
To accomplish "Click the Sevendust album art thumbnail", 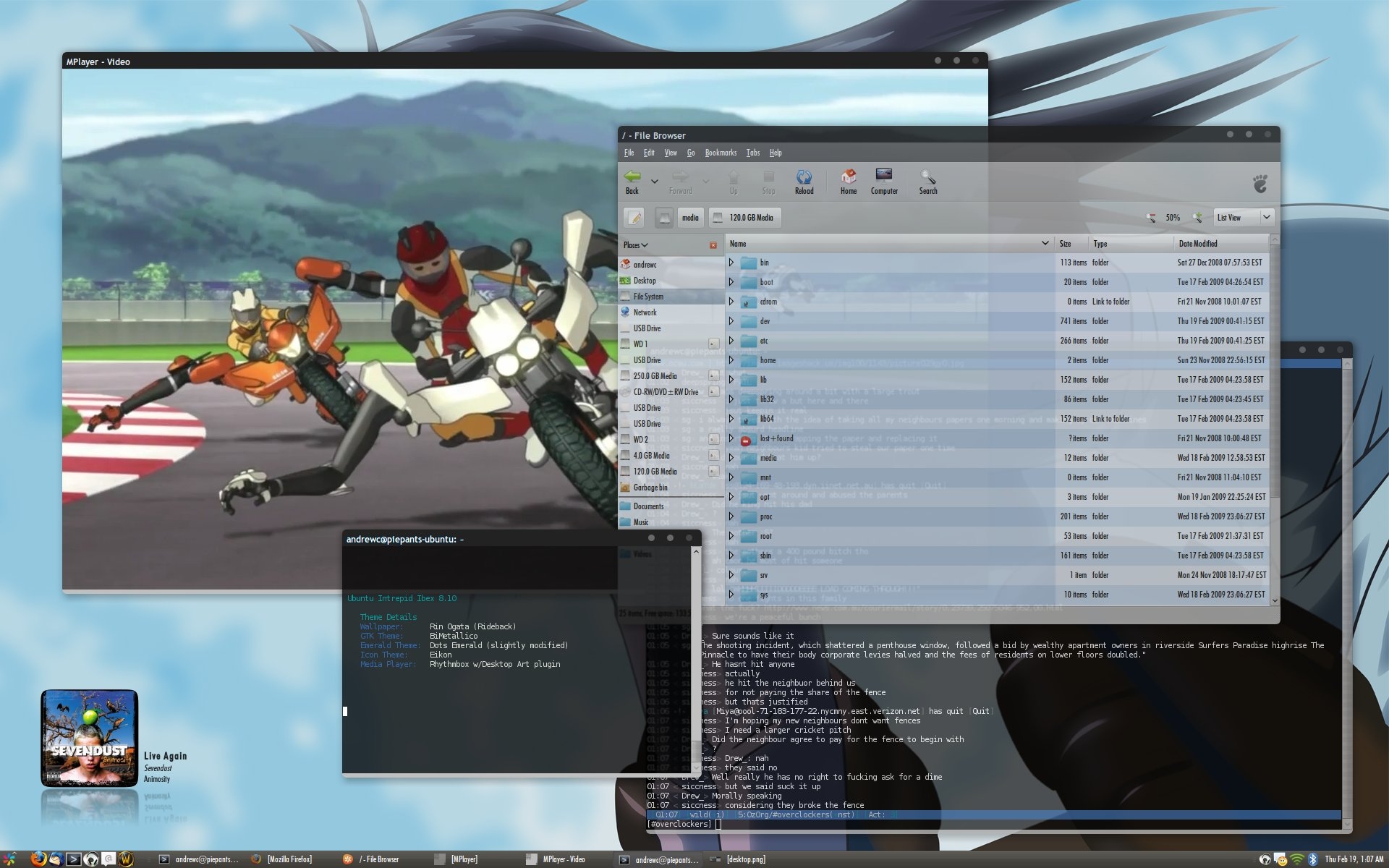I will pyautogui.click(x=89, y=738).
